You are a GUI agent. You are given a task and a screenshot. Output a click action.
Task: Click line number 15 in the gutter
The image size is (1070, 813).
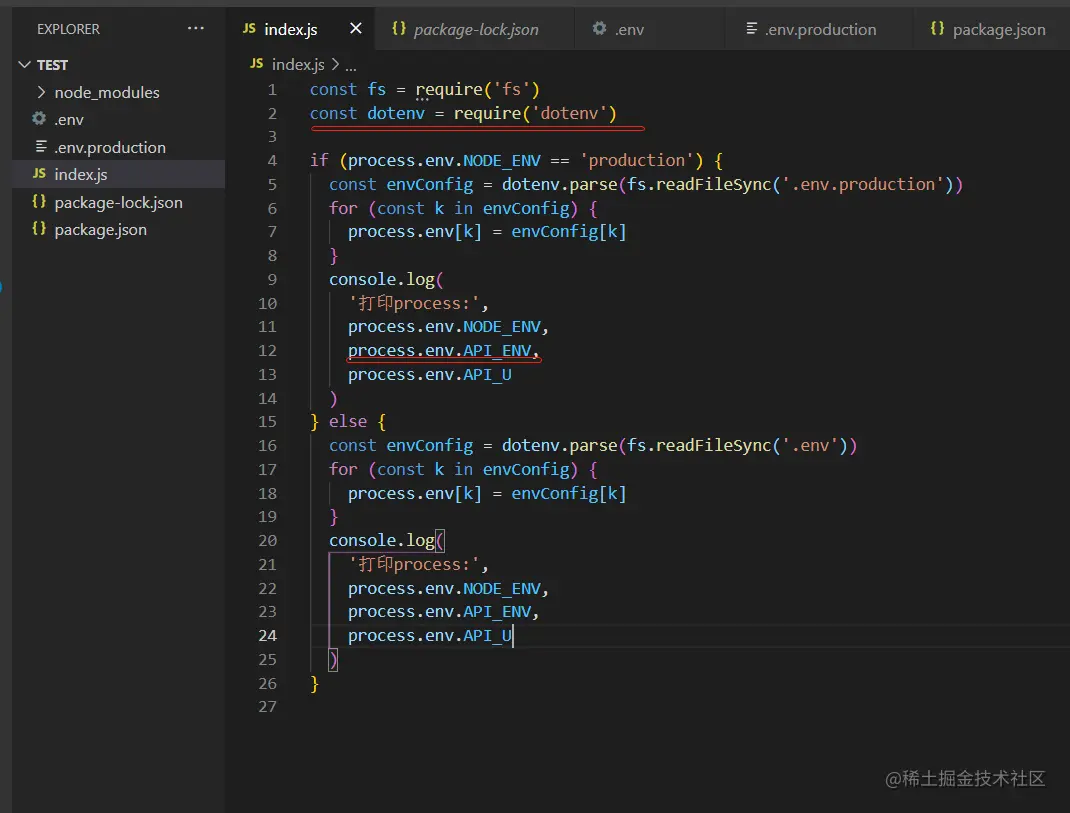click(267, 422)
